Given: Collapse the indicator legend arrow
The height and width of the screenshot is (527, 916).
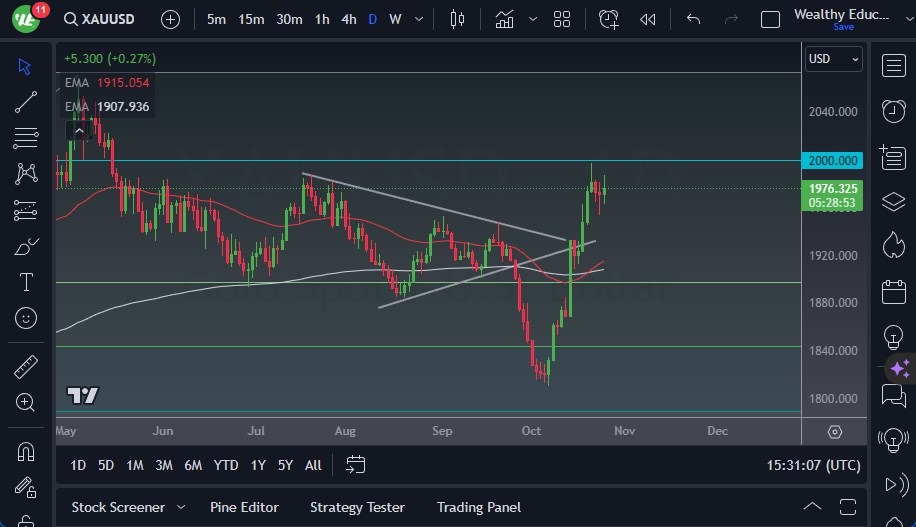Looking at the screenshot, I should click(78, 130).
